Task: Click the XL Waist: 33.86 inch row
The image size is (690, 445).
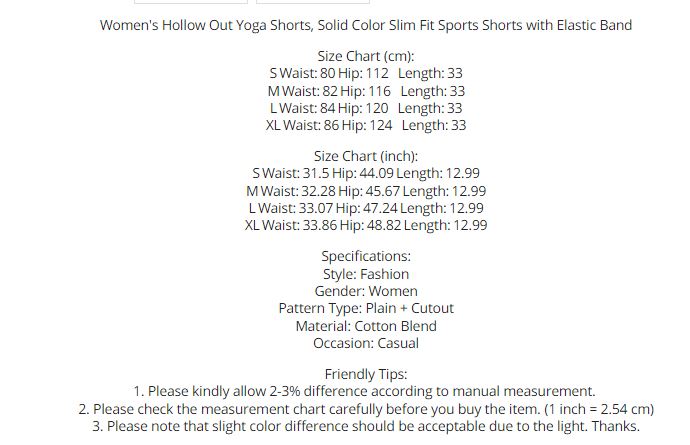Action: (x=365, y=225)
